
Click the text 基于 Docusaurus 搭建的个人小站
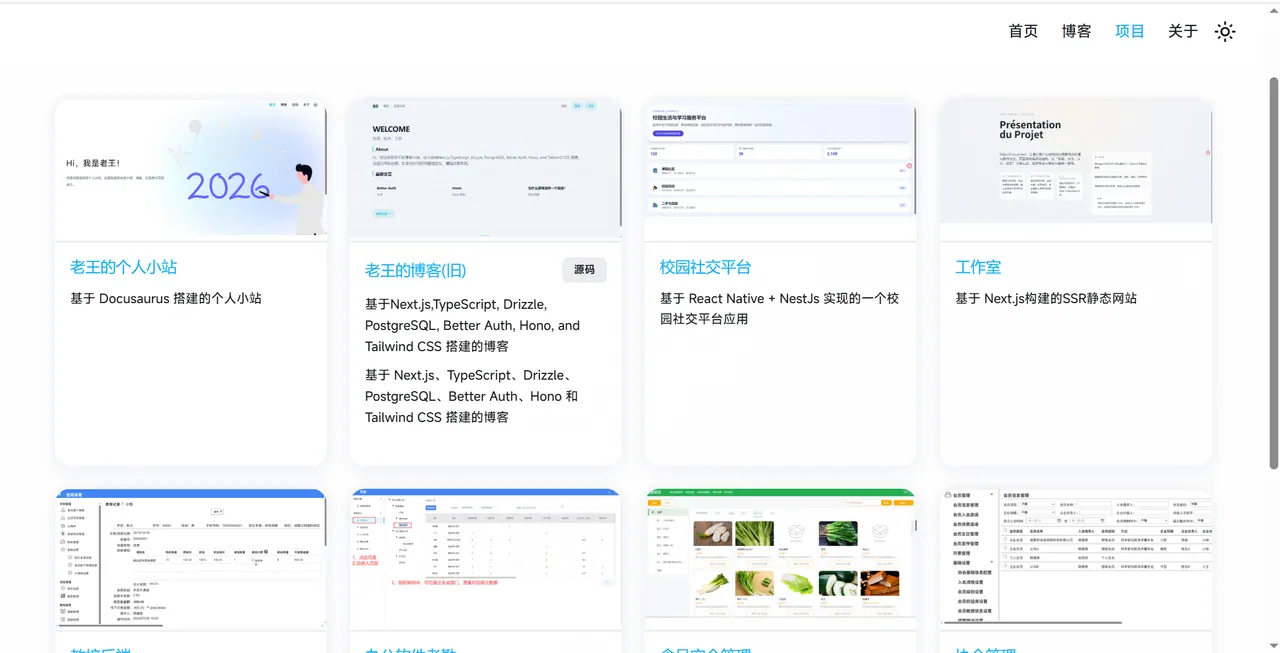(166, 298)
